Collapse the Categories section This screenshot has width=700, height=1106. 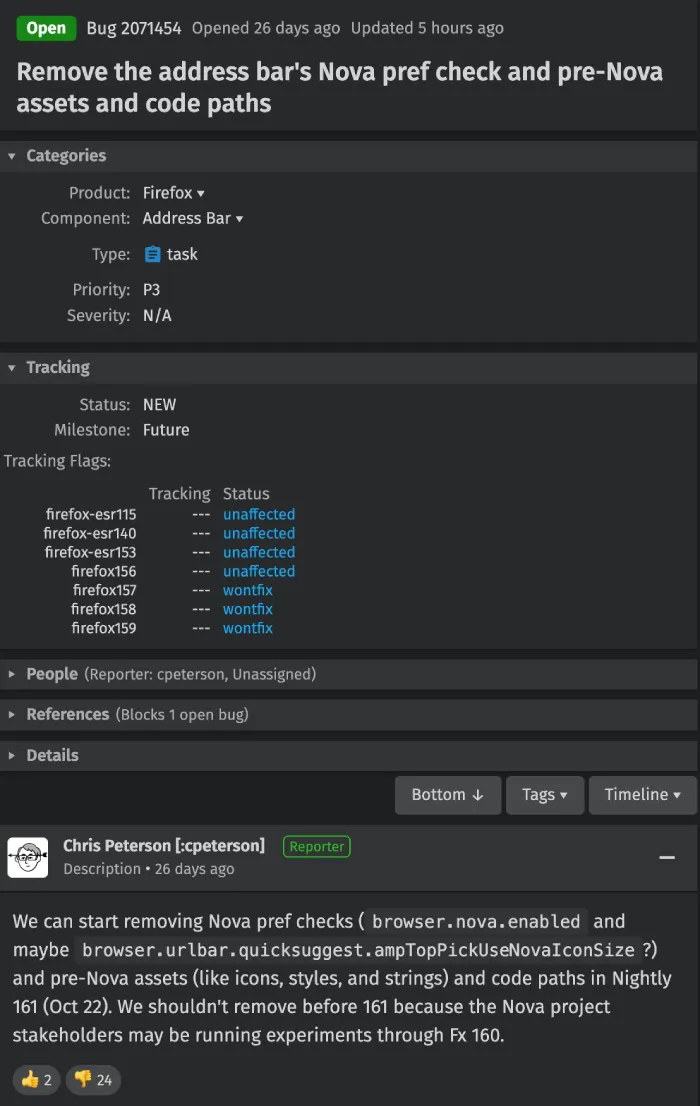coord(11,156)
